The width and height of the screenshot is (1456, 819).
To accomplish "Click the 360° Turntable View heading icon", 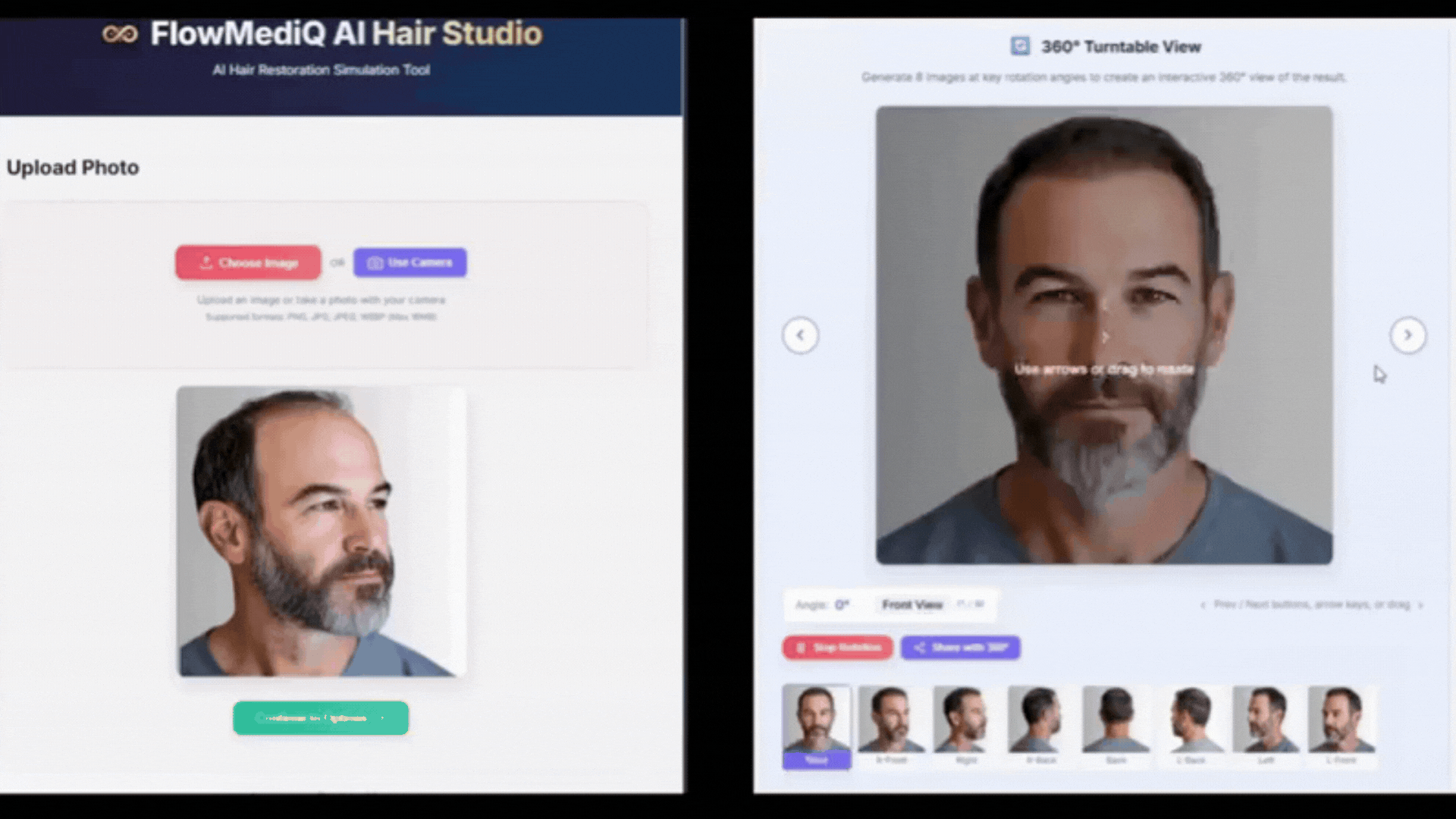I will (x=1020, y=46).
